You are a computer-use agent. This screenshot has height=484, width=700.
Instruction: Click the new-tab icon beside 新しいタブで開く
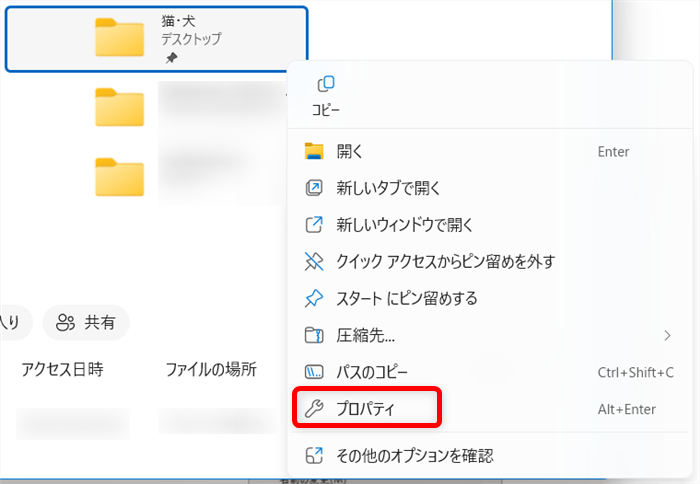[x=314, y=188]
